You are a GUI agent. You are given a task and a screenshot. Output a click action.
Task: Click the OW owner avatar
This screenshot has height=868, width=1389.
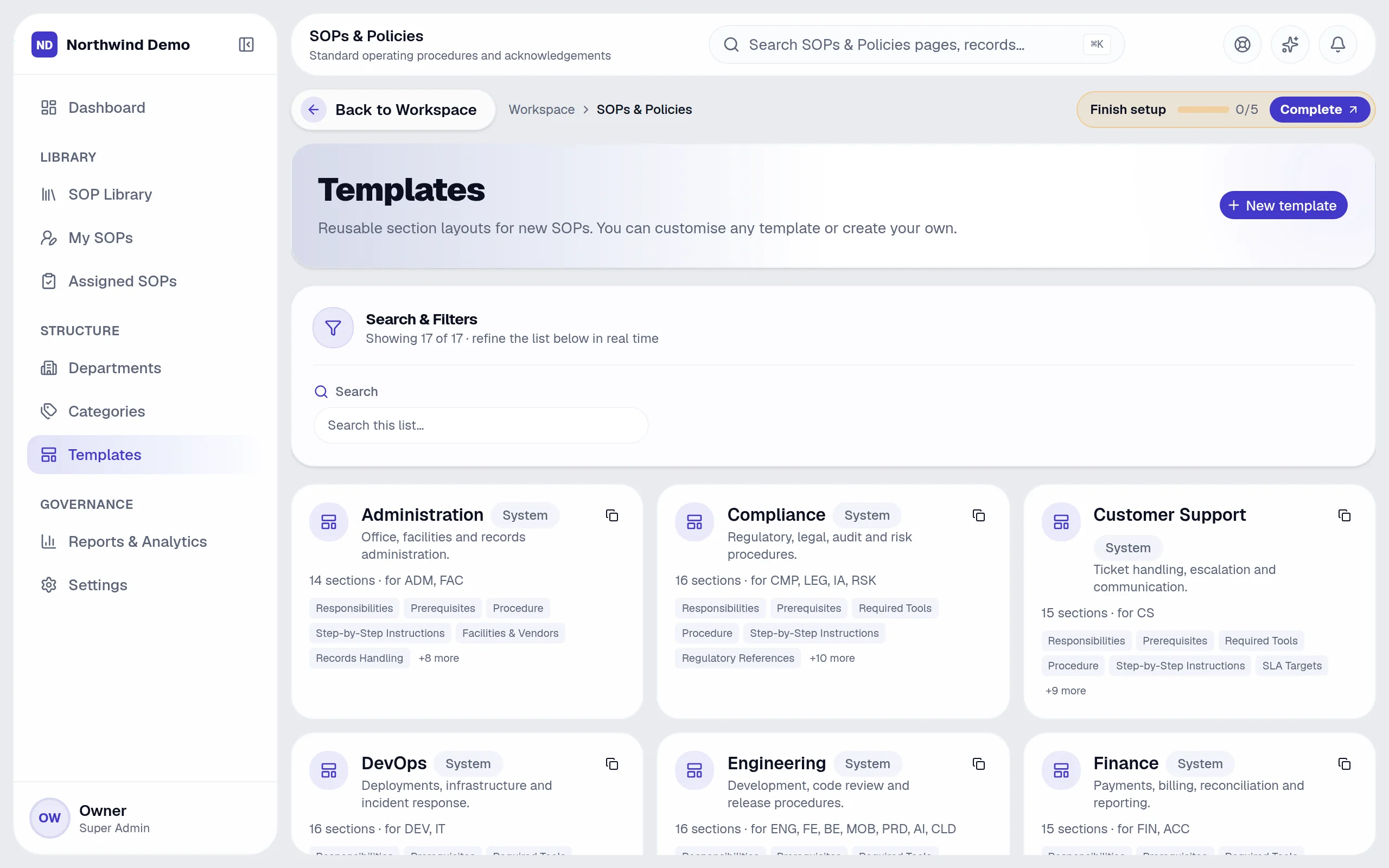(x=50, y=818)
